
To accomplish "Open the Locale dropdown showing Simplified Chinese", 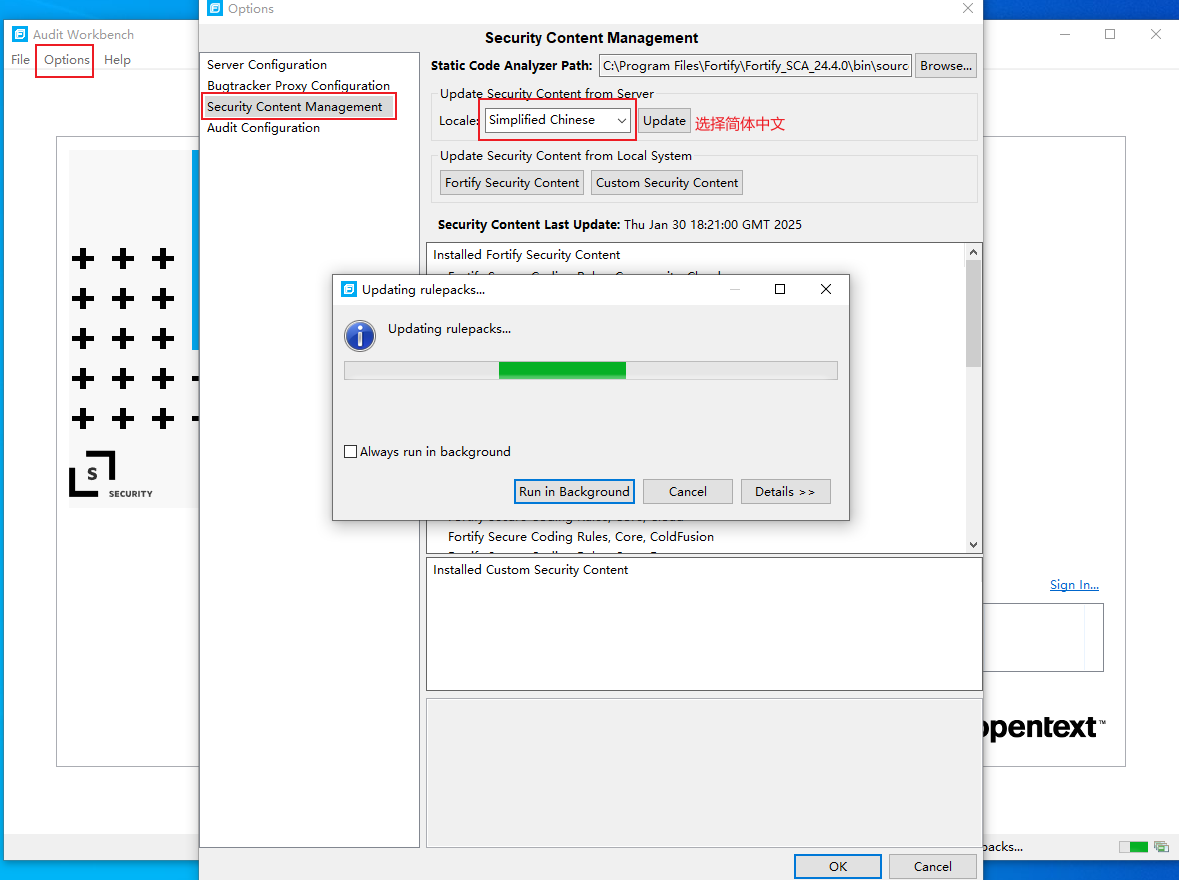I will 557,120.
